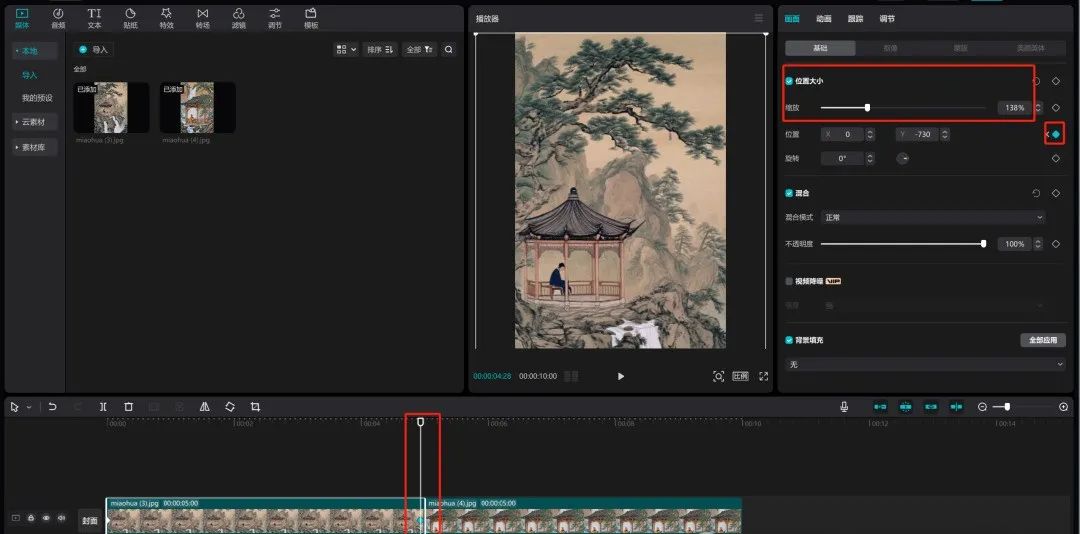Open the 特效 effects panel
This screenshot has width=1080, height=534.
click(x=167, y=19)
